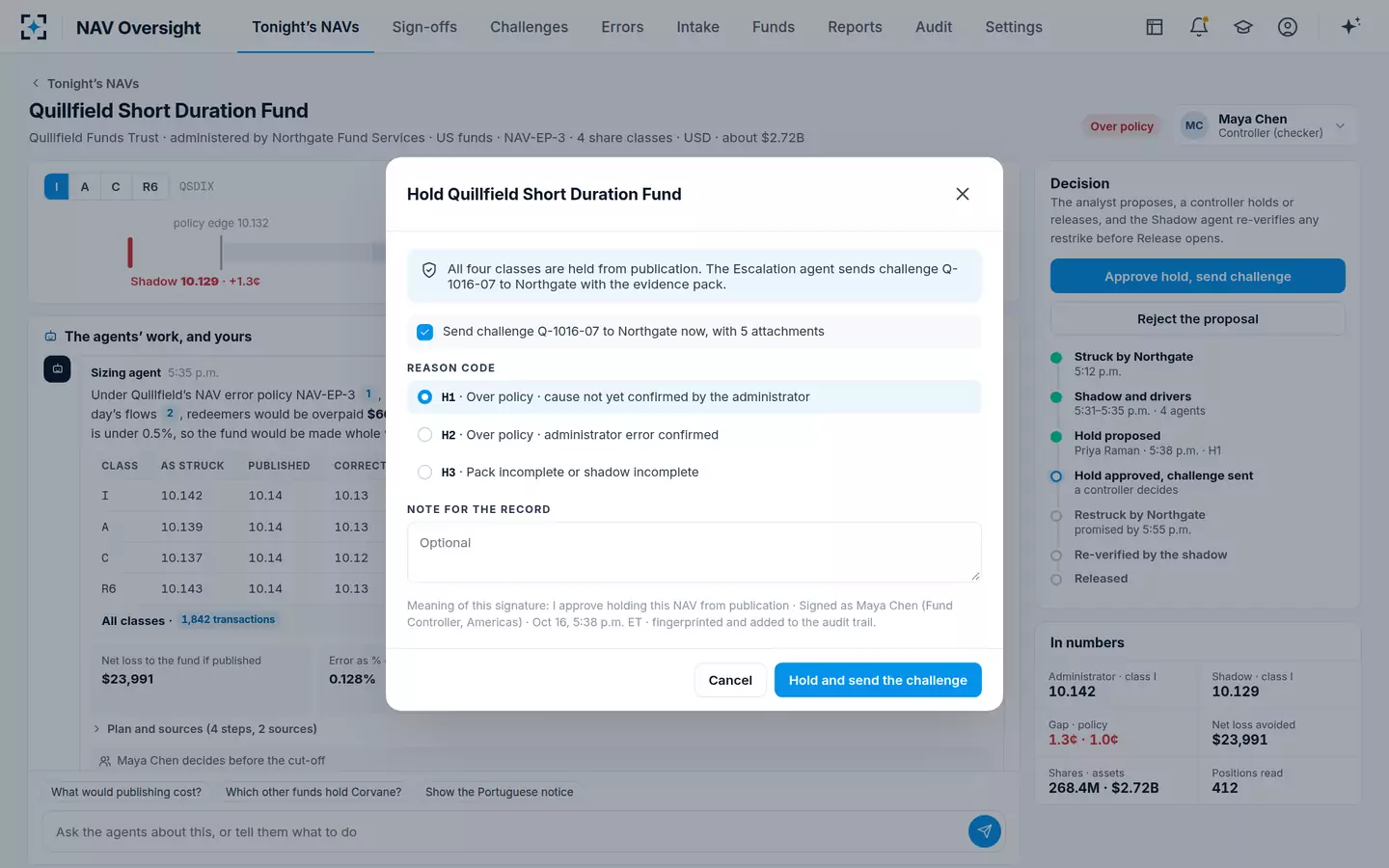Expand Plan and sources section
The width and height of the screenshot is (1389, 868).
click(x=205, y=729)
